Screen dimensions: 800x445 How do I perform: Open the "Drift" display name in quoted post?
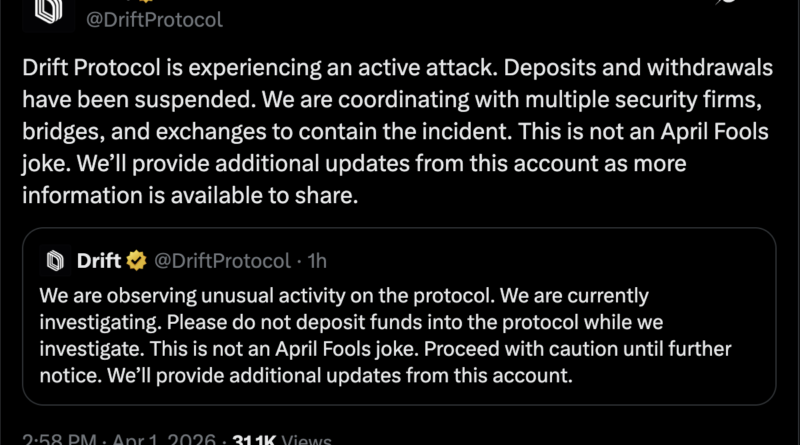[x=98, y=262]
